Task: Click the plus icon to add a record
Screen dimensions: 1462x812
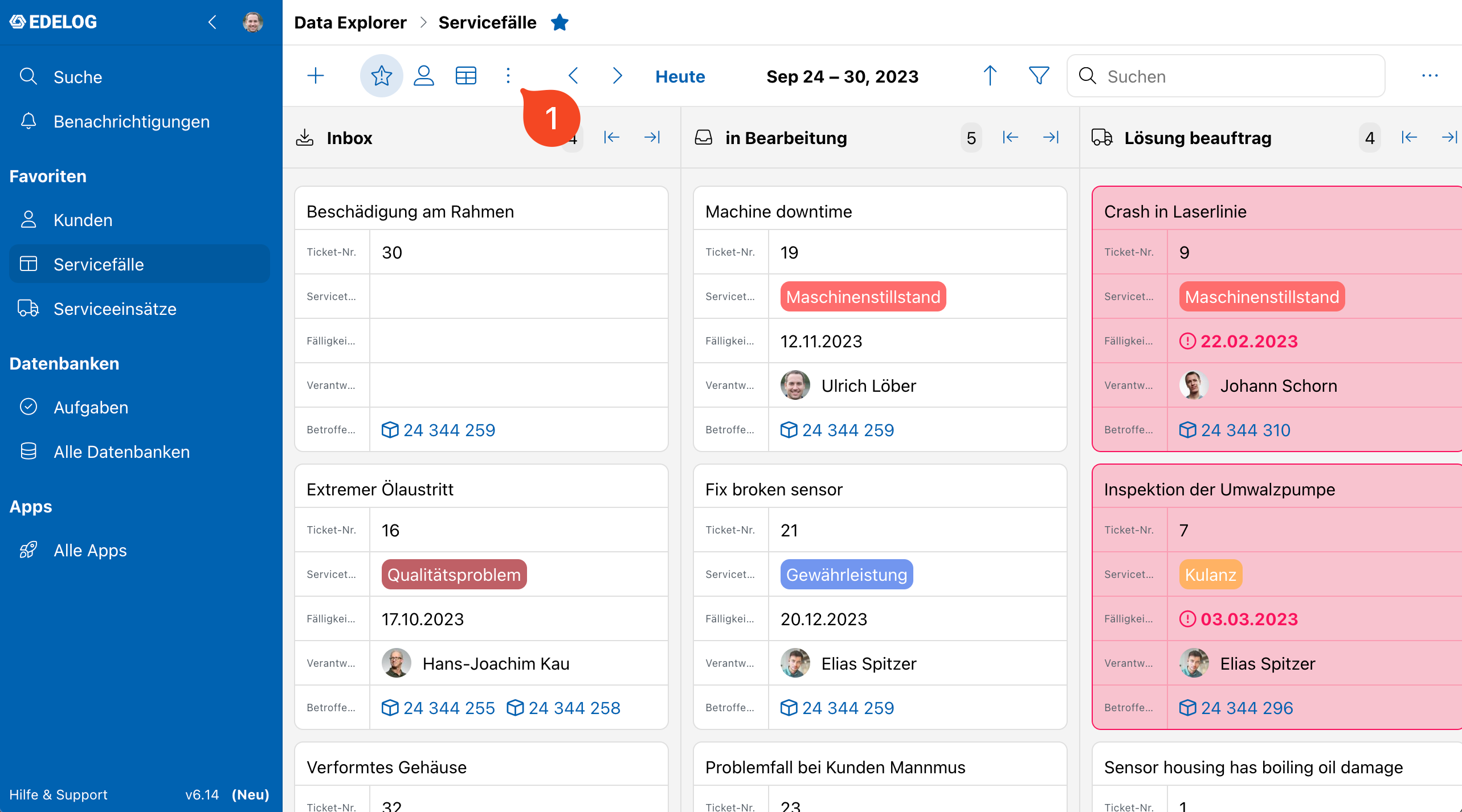Action: coord(315,76)
